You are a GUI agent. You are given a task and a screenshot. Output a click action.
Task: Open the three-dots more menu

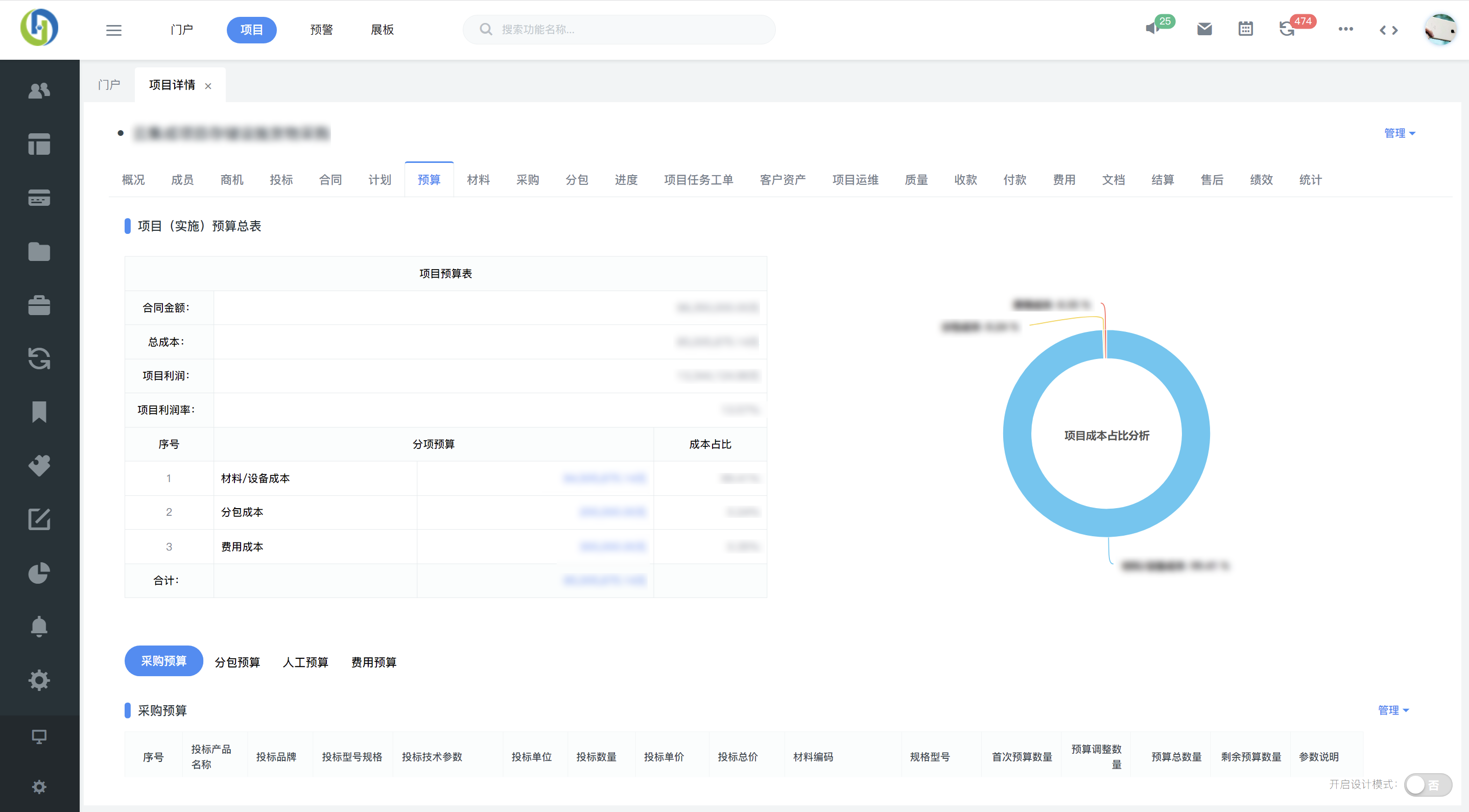tap(1345, 29)
